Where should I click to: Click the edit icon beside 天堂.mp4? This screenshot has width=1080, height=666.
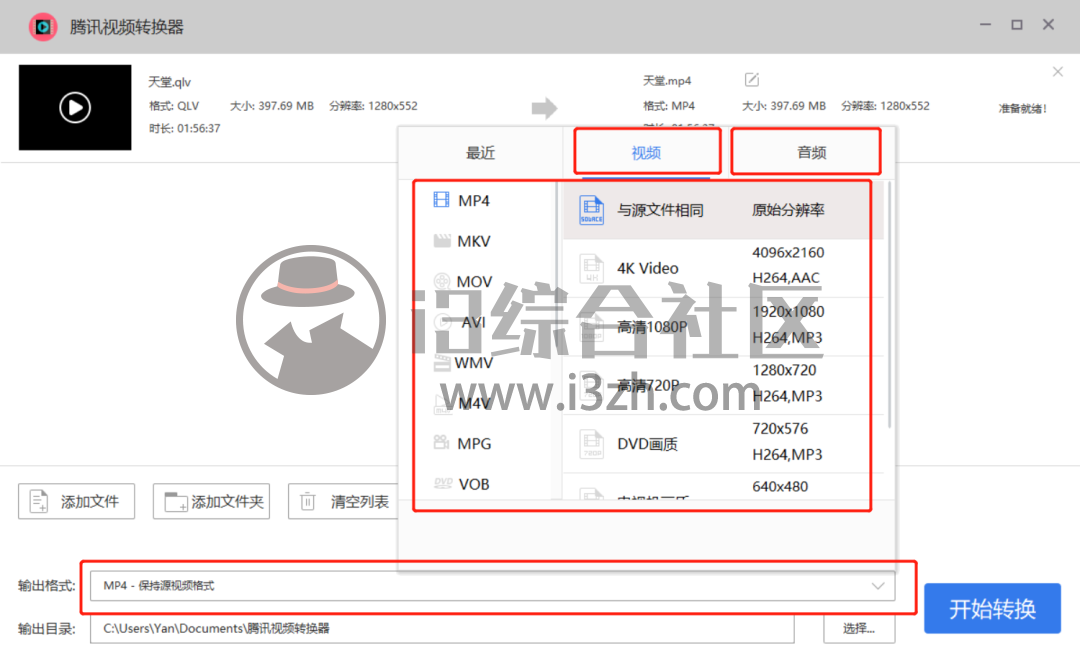pos(751,80)
